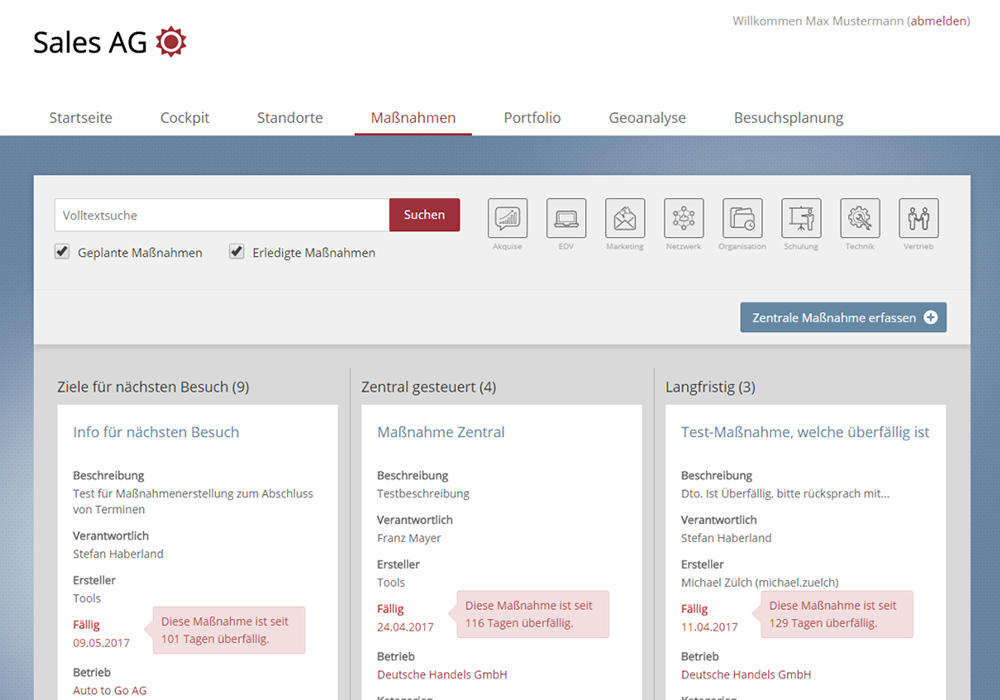The image size is (1000, 700).
Task: Click the abmelden logout link
Action: (x=938, y=21)
